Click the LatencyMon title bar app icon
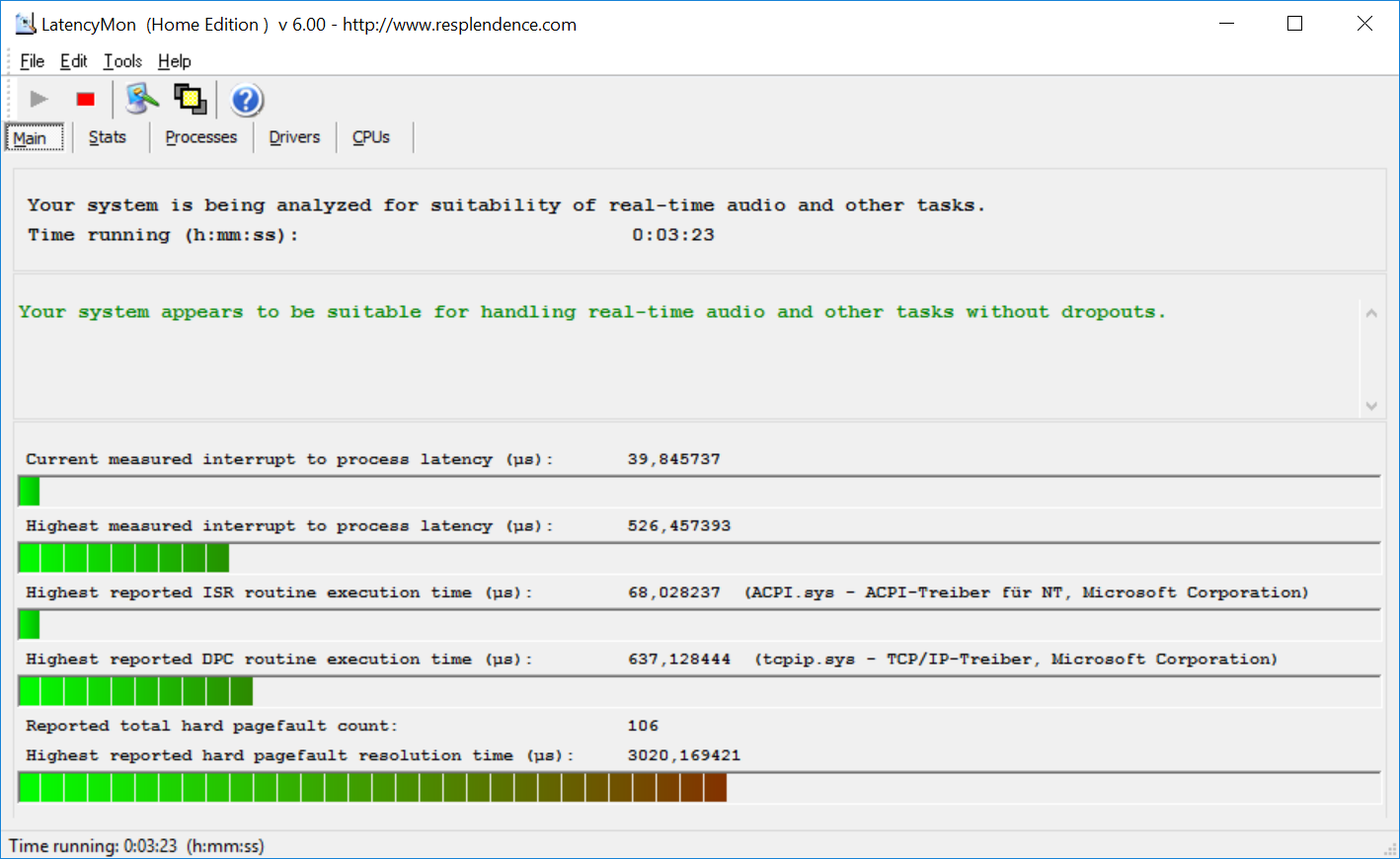The width and height of the screenshot is (1400, 859). 25,24
